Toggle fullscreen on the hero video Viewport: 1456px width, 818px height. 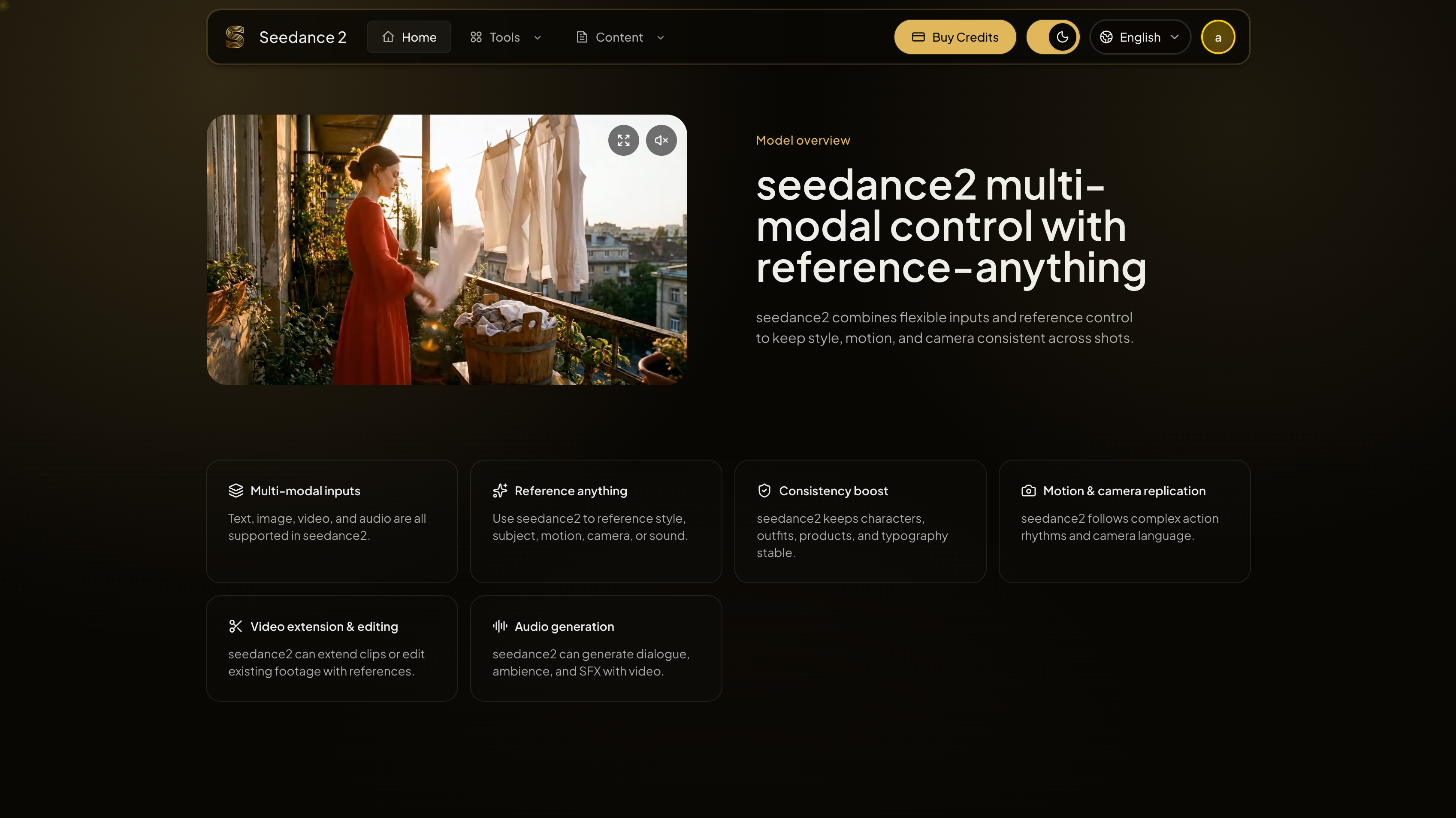pos(623,140)
